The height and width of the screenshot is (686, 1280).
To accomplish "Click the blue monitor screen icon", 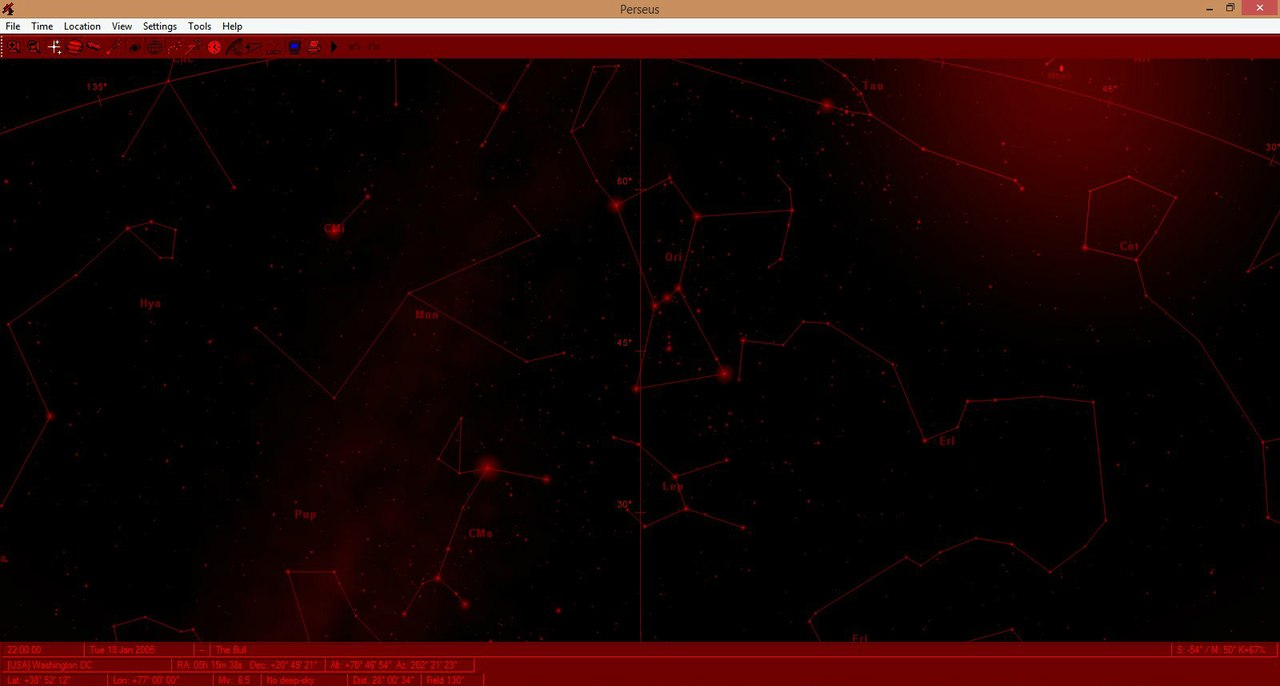I will [294, 47].
